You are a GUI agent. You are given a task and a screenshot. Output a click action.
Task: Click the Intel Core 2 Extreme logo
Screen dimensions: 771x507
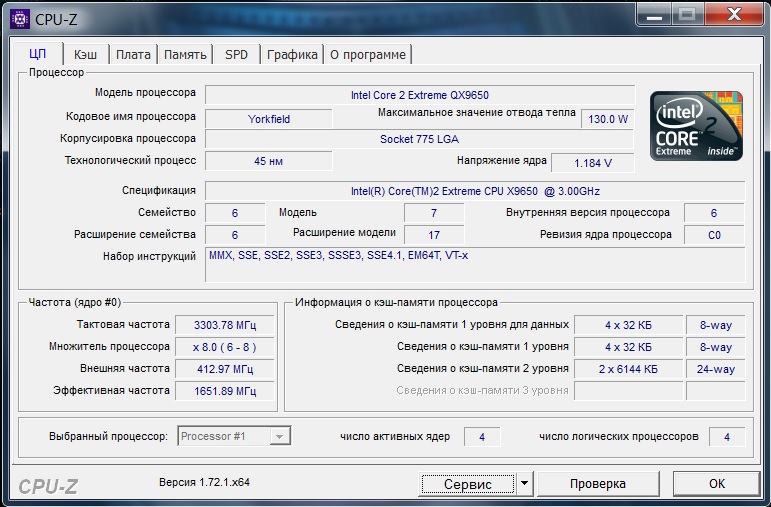coord(696,125)
